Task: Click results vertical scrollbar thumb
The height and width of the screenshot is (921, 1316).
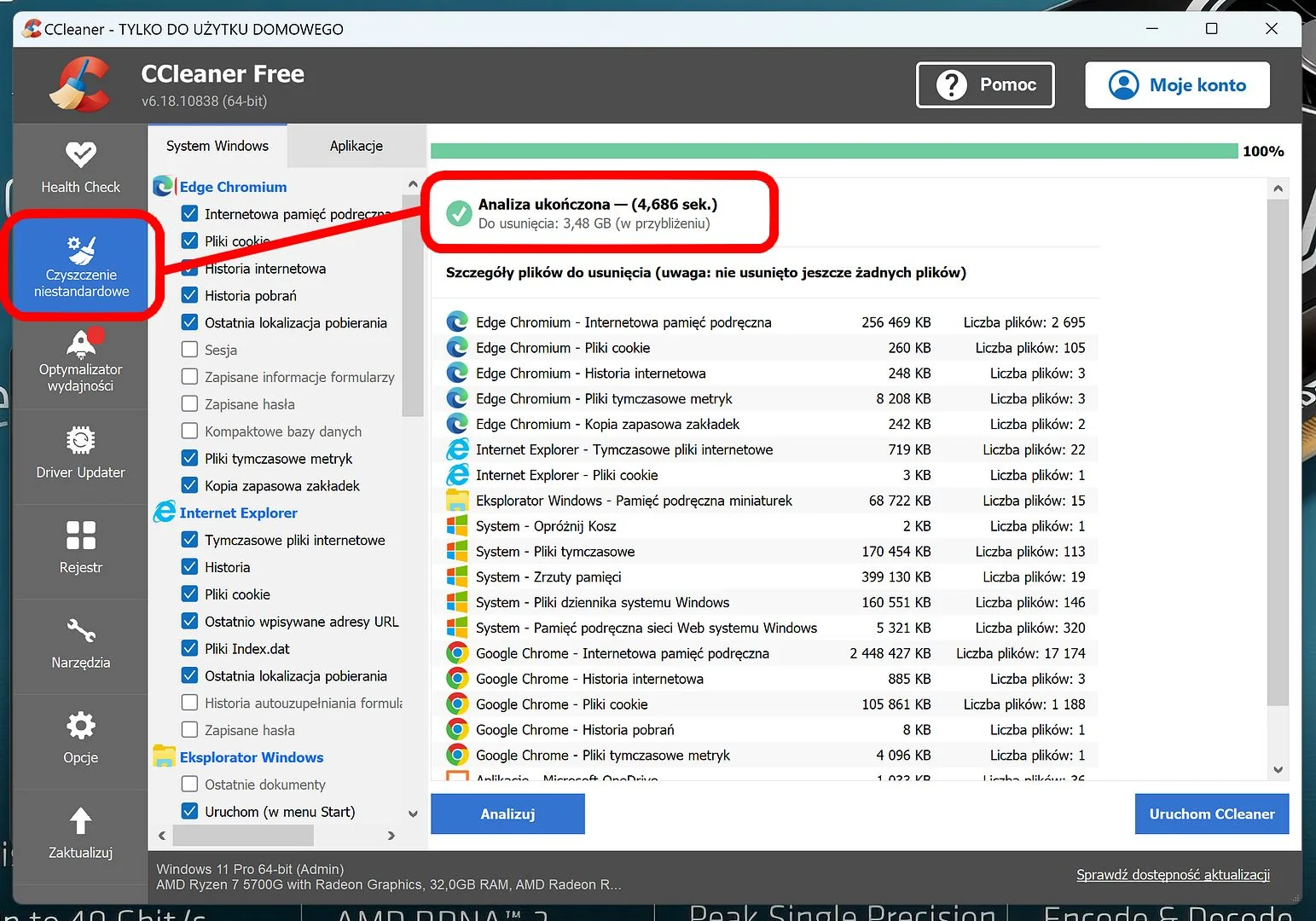Action: [1278, 452]
